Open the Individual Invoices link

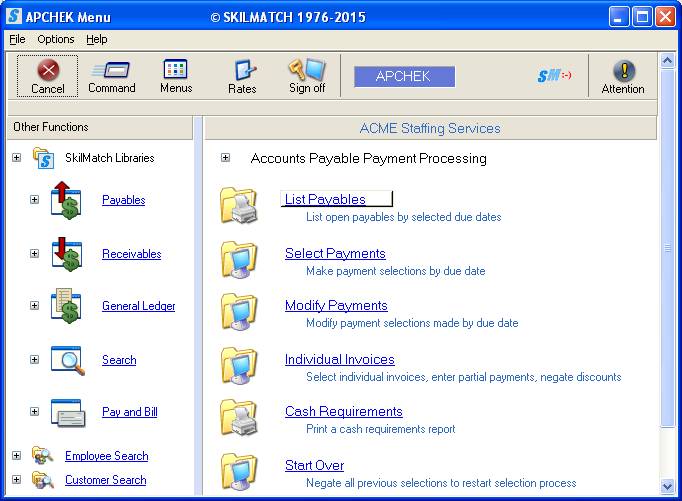[340, 359]
